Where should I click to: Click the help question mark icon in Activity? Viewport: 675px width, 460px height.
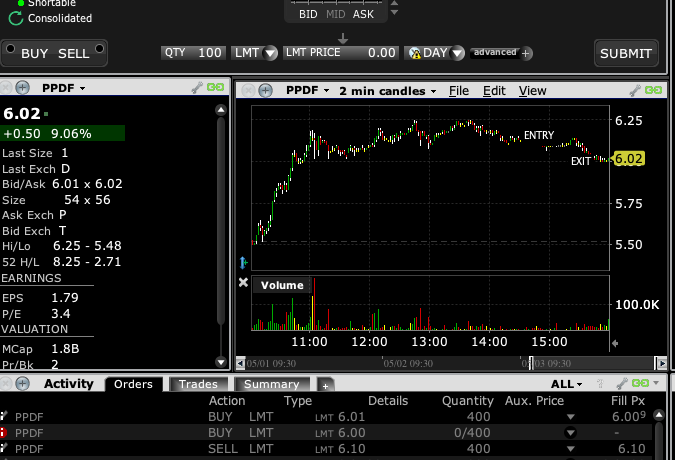[601, 383]
